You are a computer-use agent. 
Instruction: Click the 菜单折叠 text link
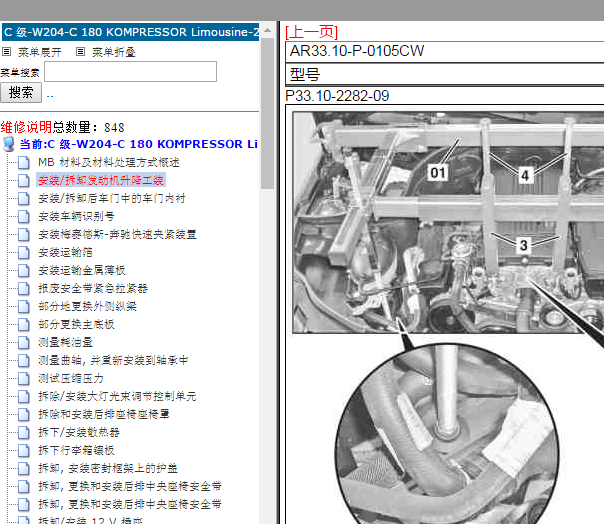[114, 52]
